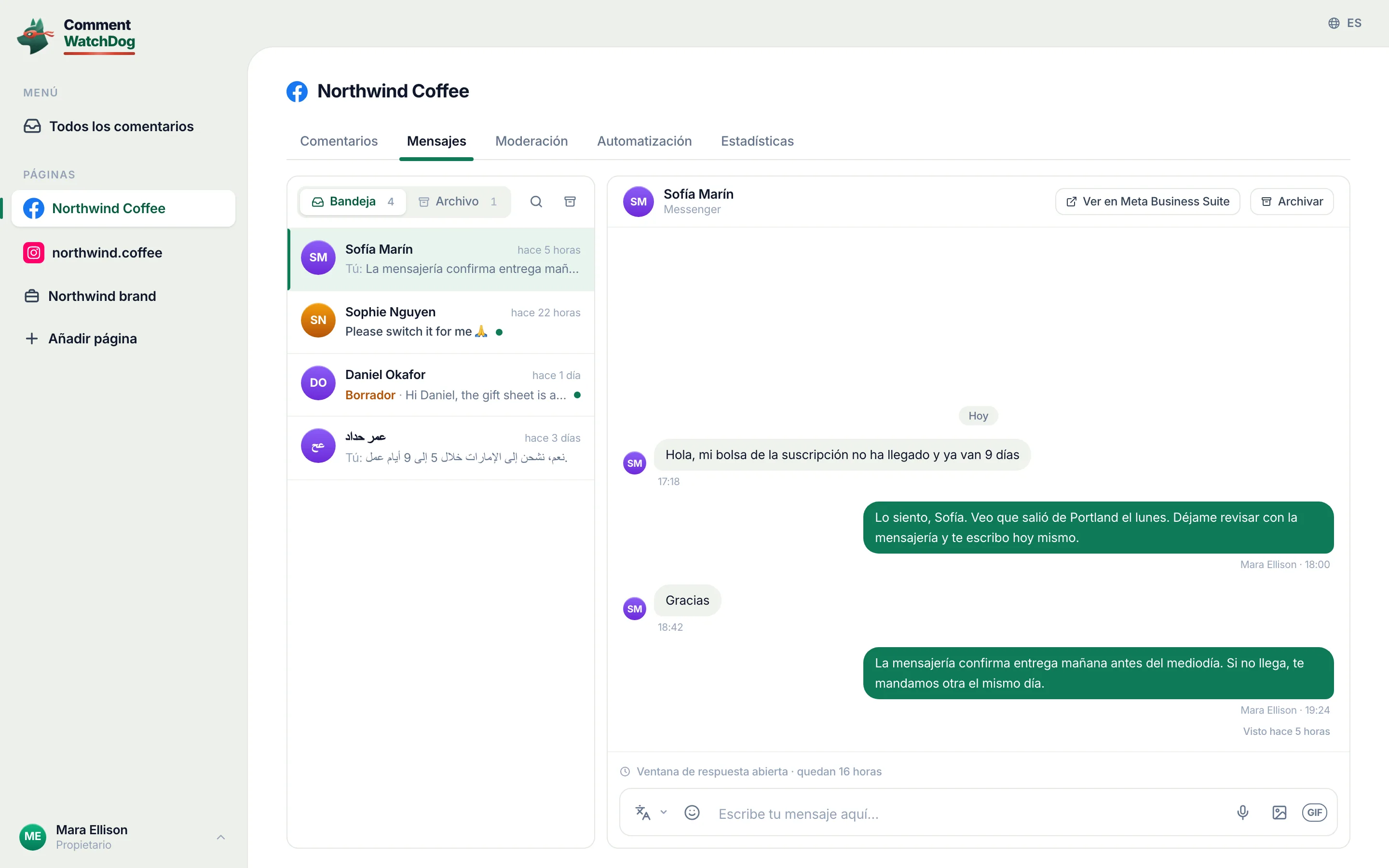Click the unread dot on Sophie Nguyen row
Screen dimensions: 1389x868
point(499,332)
